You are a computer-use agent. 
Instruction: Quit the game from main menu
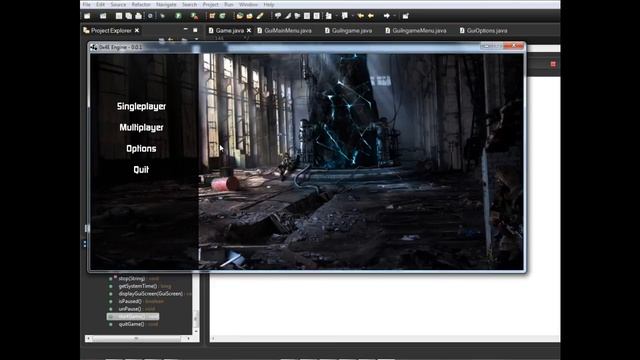tap(141, 169)
